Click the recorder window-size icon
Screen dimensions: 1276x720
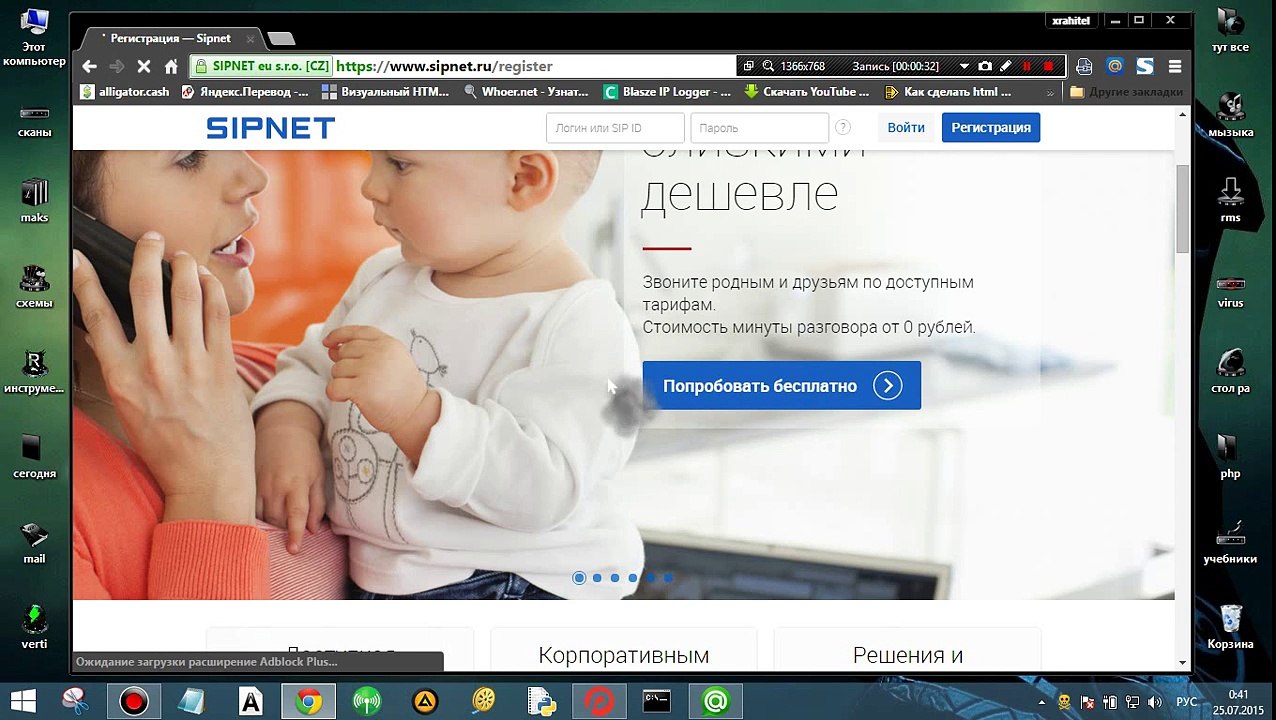click(x=748, y=66)
